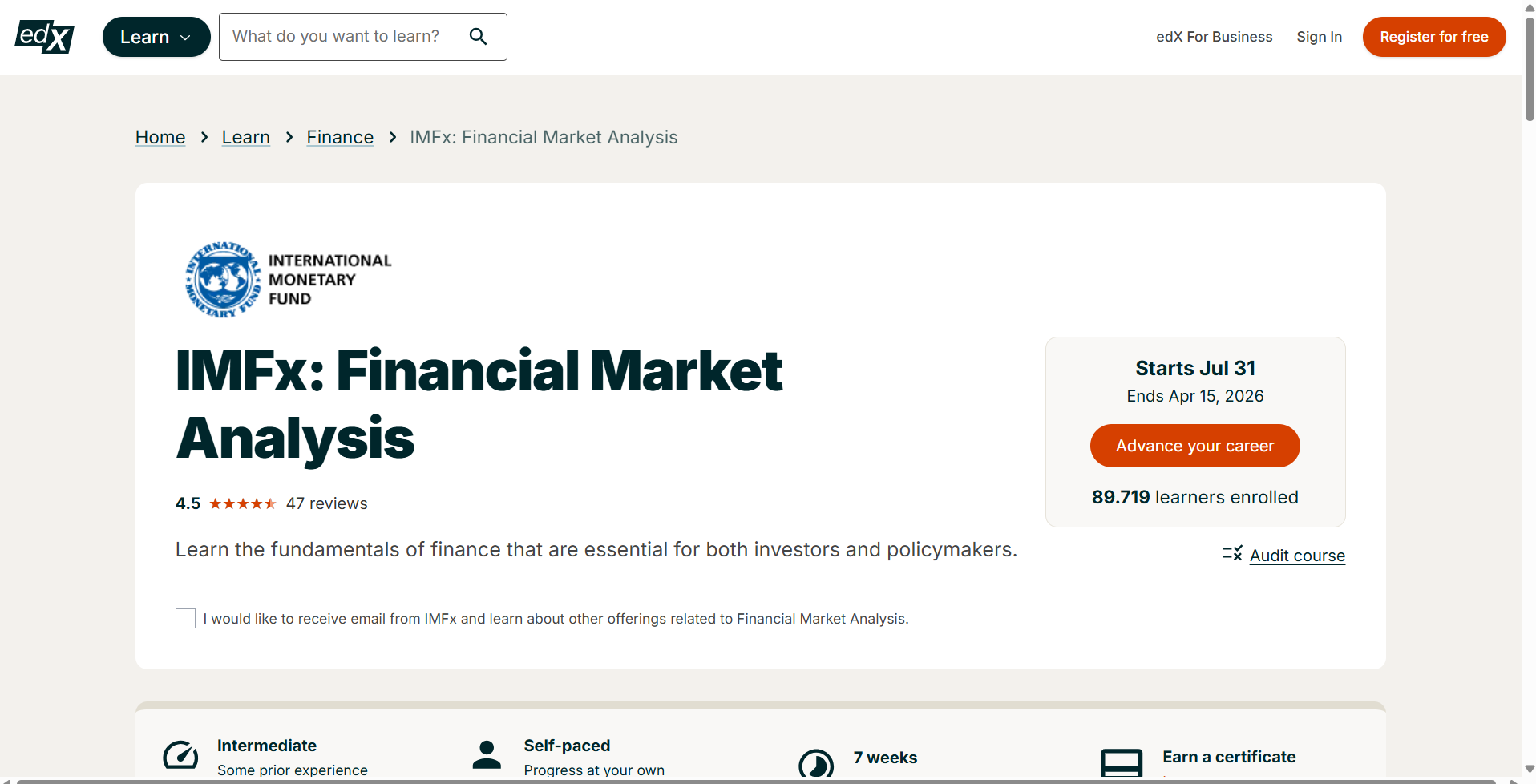Click the Advance your career button
This screenshot has width=1536, height=784.
(x=1194, y=445)
